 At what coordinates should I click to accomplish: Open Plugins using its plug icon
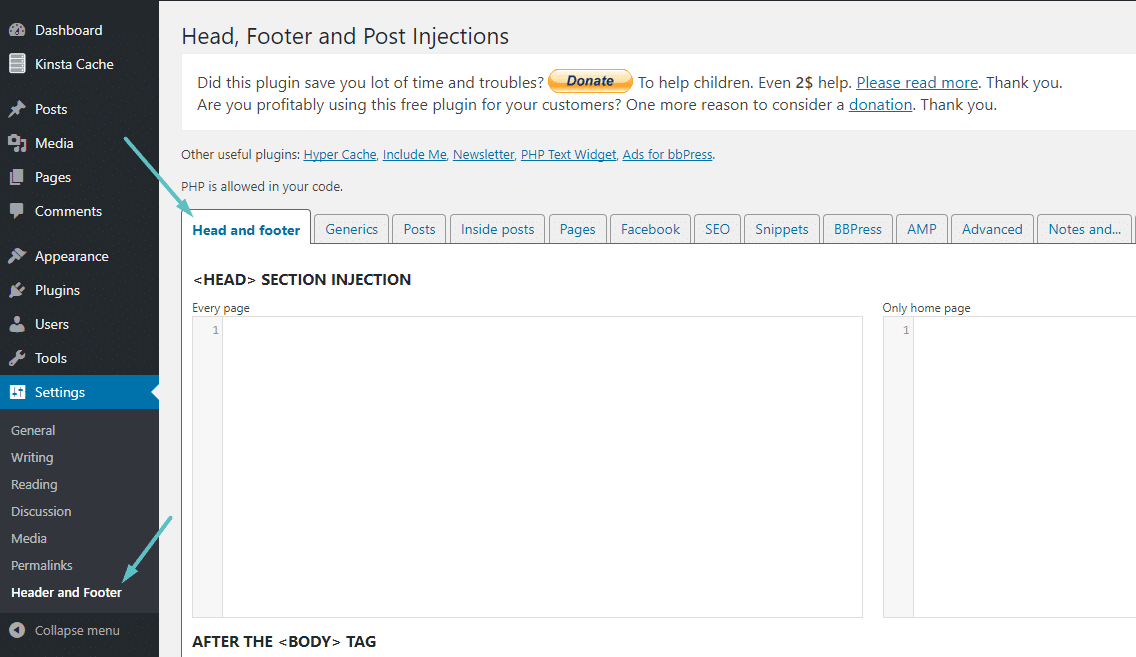pyautogui.click(x=17, y=289)
